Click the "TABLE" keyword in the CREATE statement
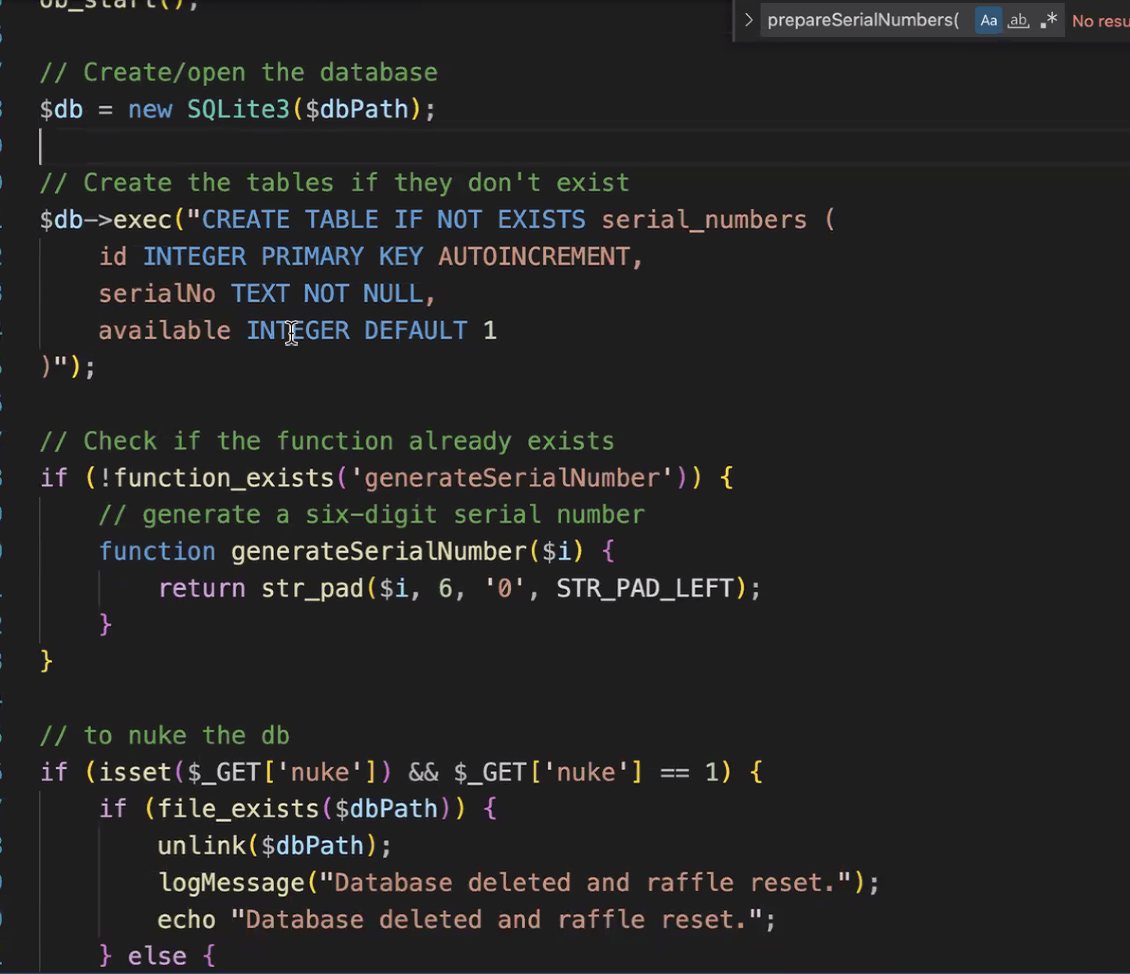The image size is (1130, 974). coord(342,220)
